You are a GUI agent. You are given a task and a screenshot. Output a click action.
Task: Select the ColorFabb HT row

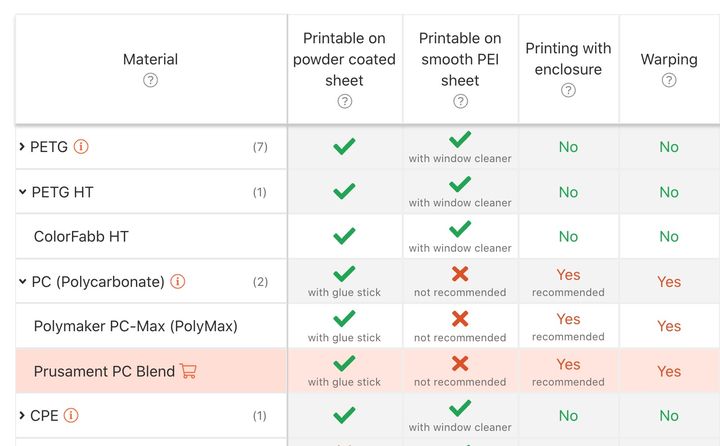[81, 237]
